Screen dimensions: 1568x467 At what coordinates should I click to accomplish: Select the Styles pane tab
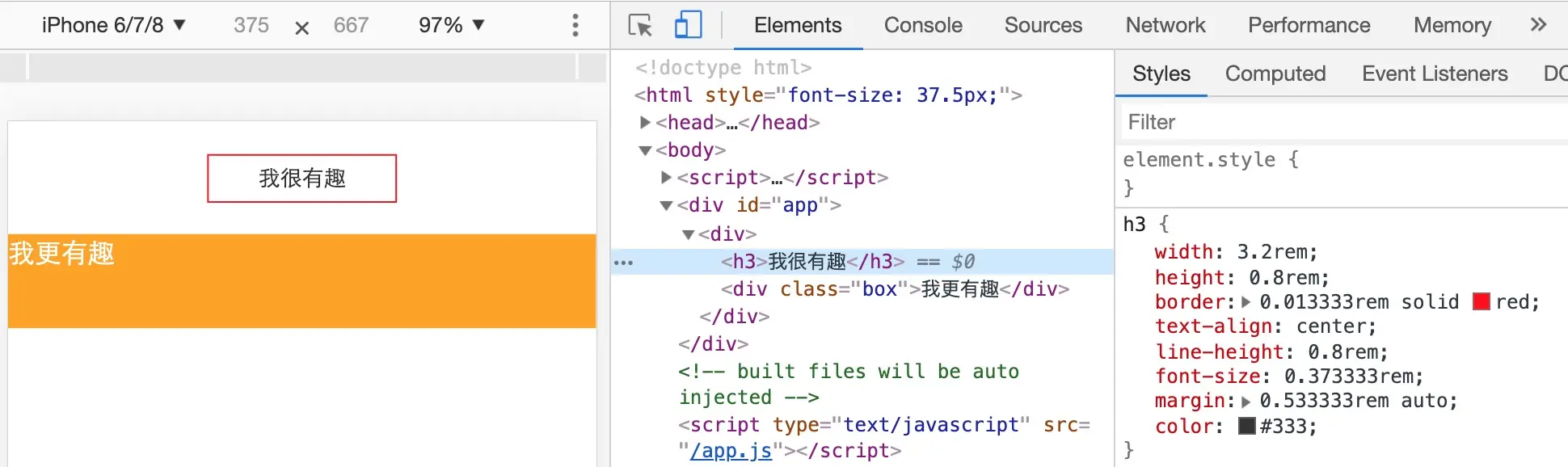pos(1161,74)
